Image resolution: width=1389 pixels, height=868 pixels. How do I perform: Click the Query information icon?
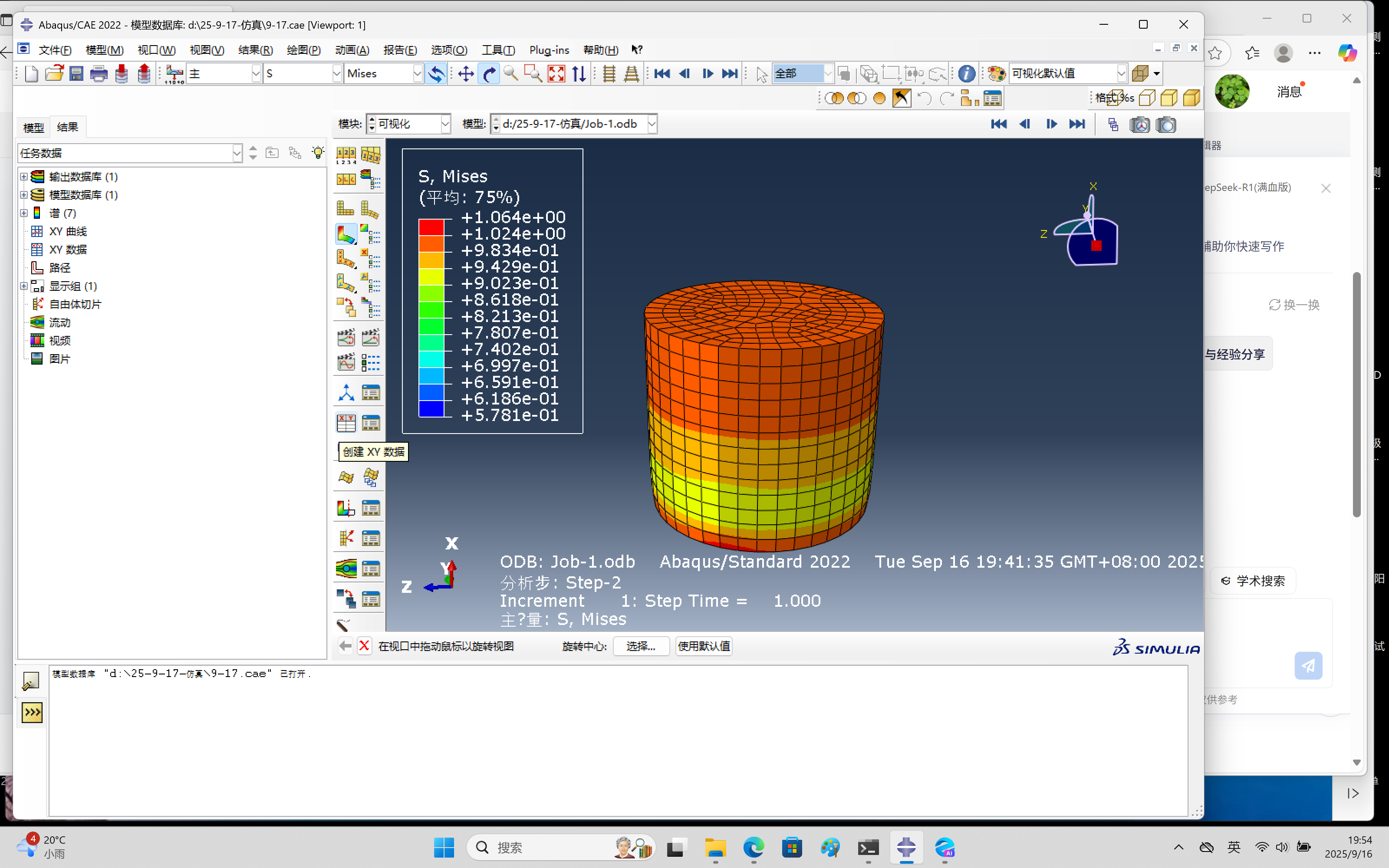tap(967, 73)
